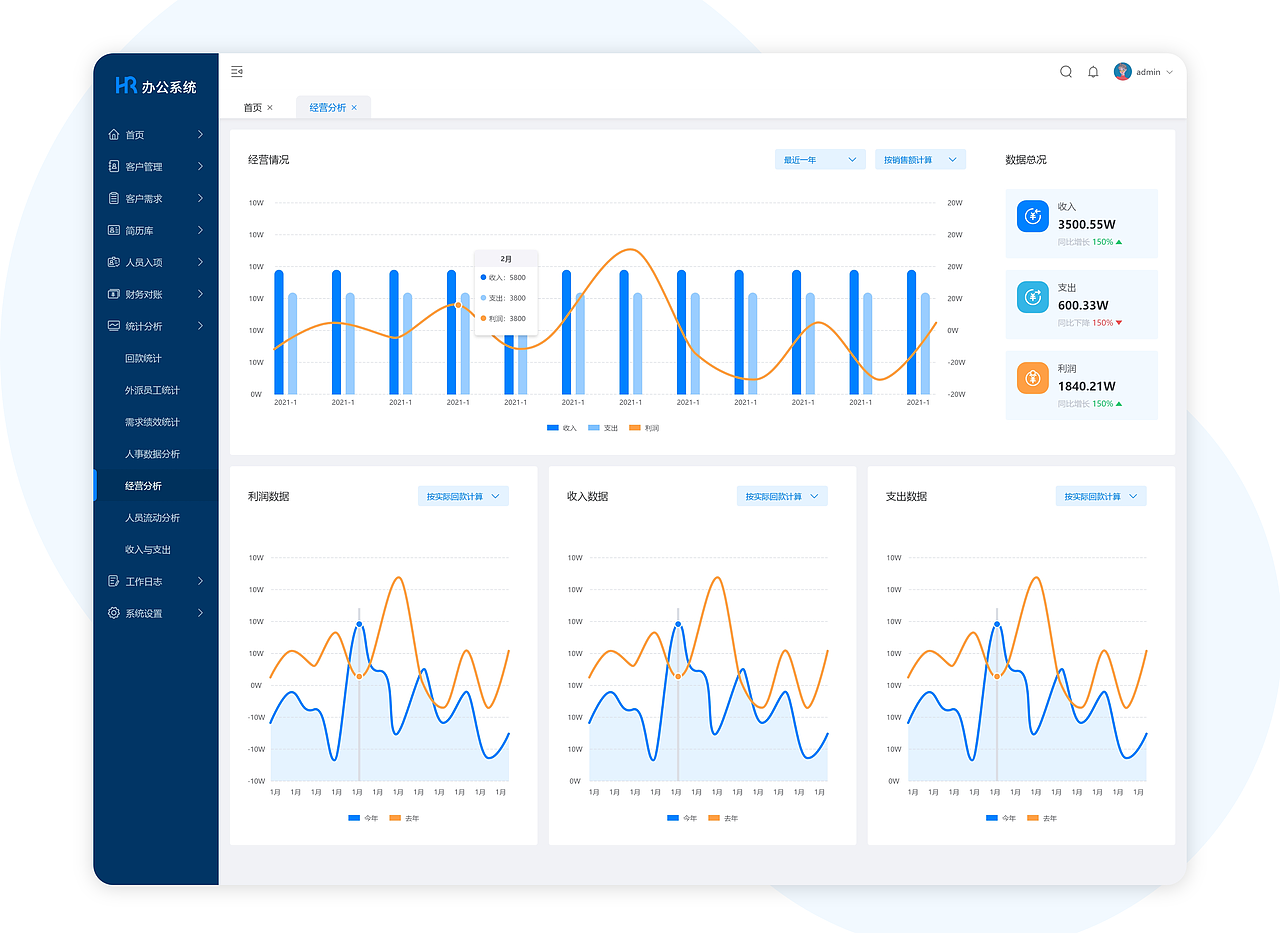Open 支出数据 按实际回款计算 dropdown
The width and height of the screenshot is (1280, 933).
point(1101,496)
